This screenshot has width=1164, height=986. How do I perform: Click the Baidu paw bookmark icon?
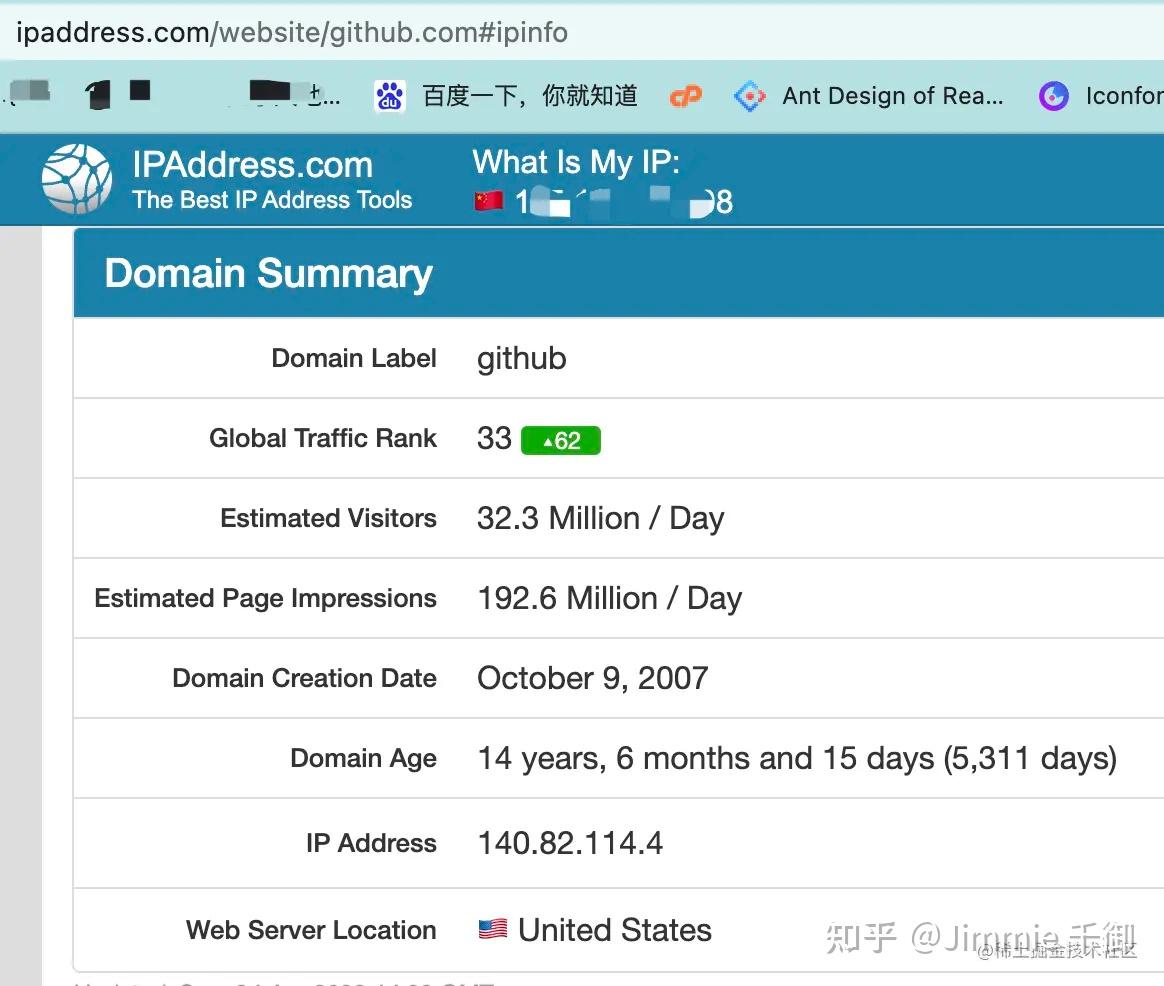click(x=390, y=96)
